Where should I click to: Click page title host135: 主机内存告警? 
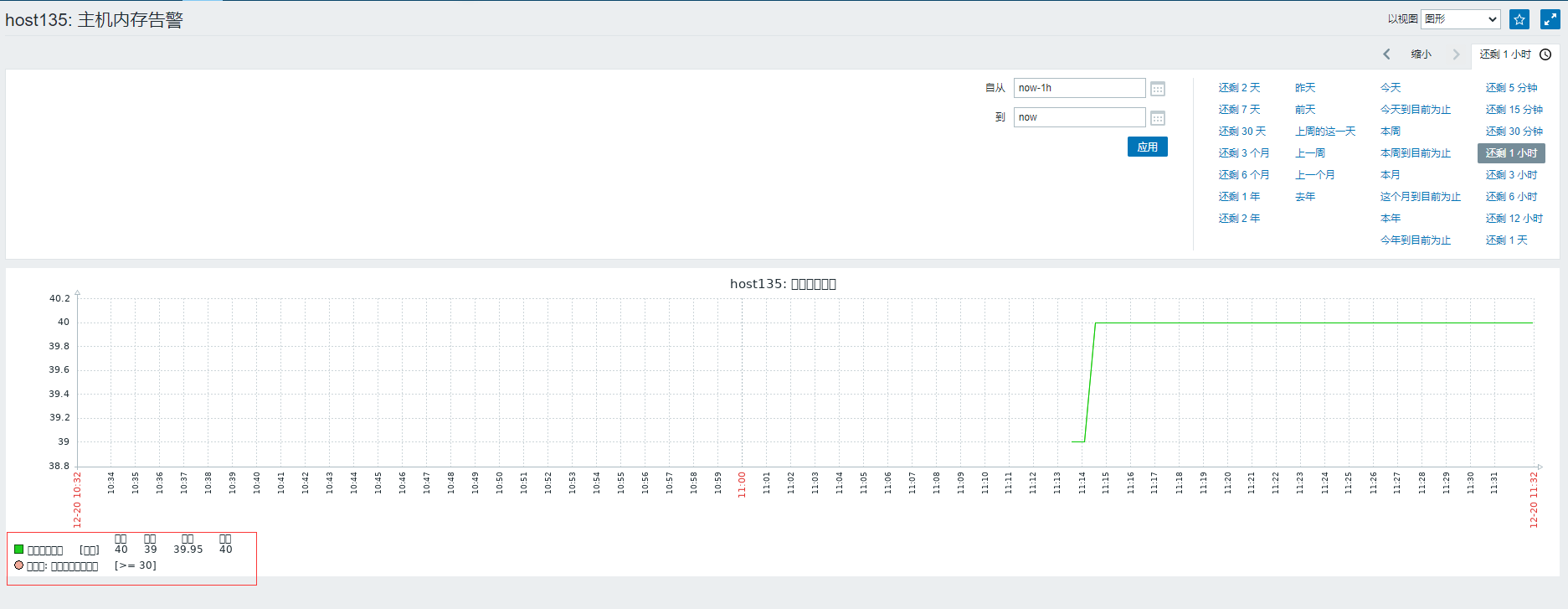(94, 20)
